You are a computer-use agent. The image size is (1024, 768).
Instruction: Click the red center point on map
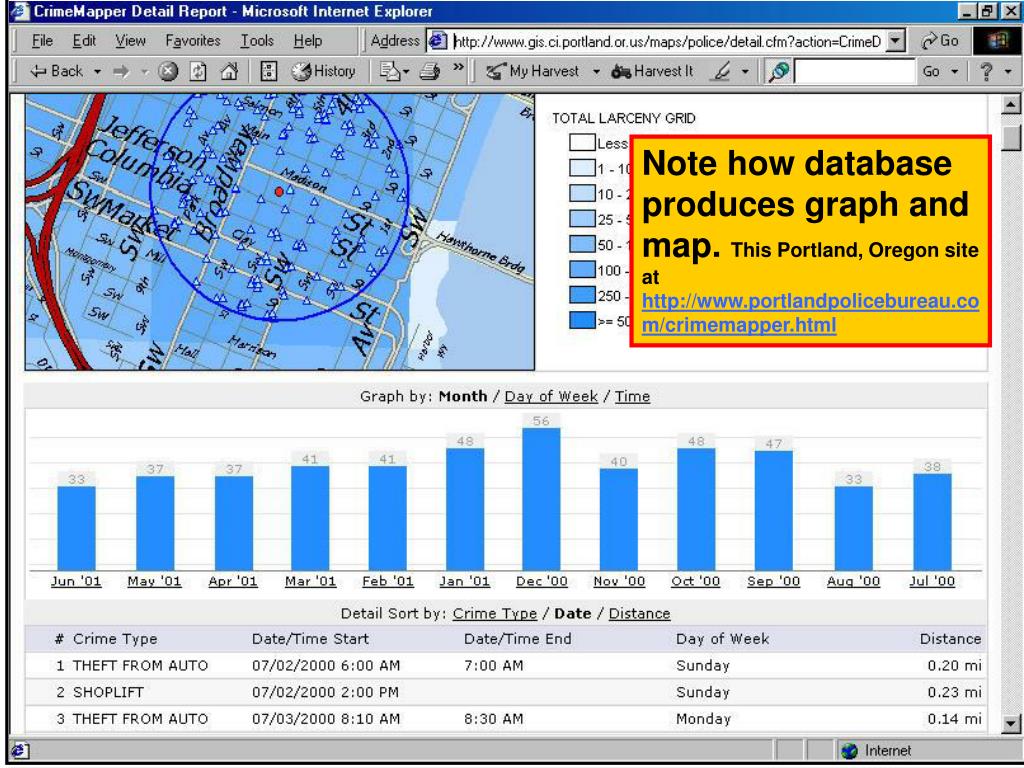(x=279, y=191)
